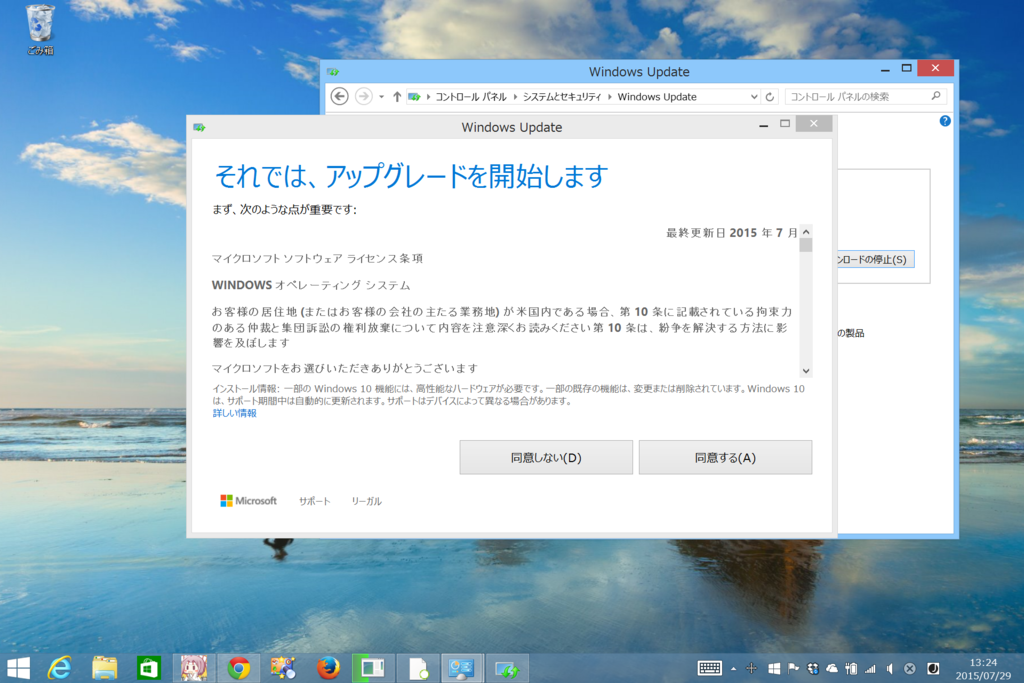This screenshot has height=683, width=1024.
Task: Open the volume speaker tray icon
Action: [x=889, y=669]
